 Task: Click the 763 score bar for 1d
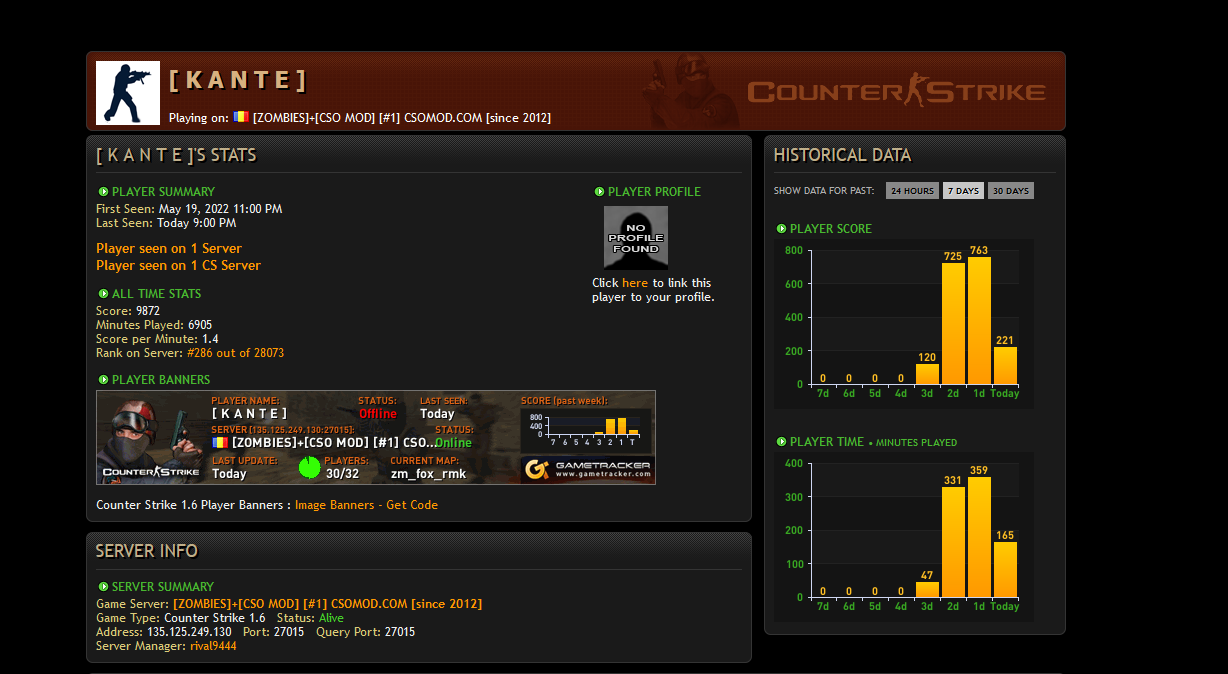coord(979,321)
